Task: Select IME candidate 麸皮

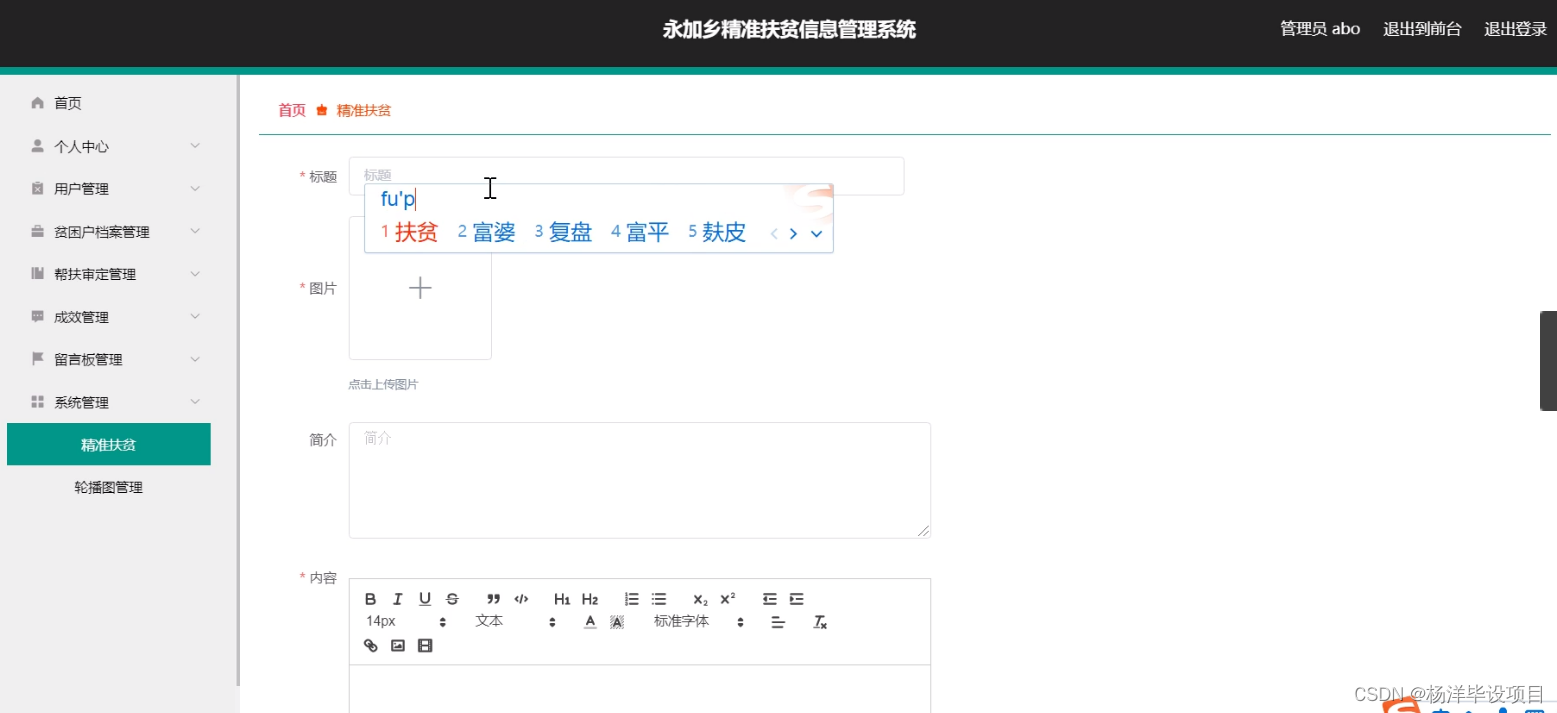Action: [717, 233]
